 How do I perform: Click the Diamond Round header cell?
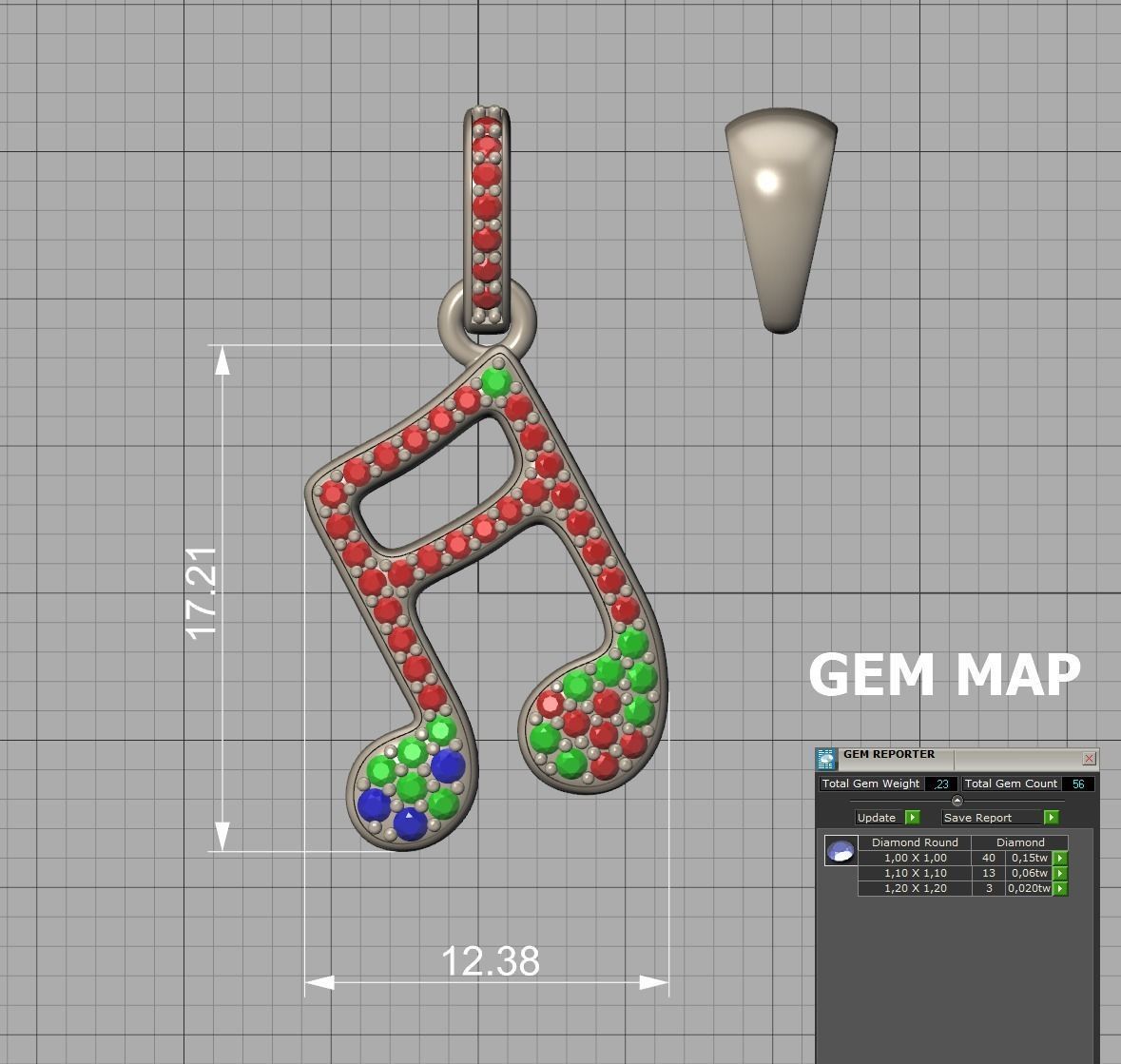point(915,842)
